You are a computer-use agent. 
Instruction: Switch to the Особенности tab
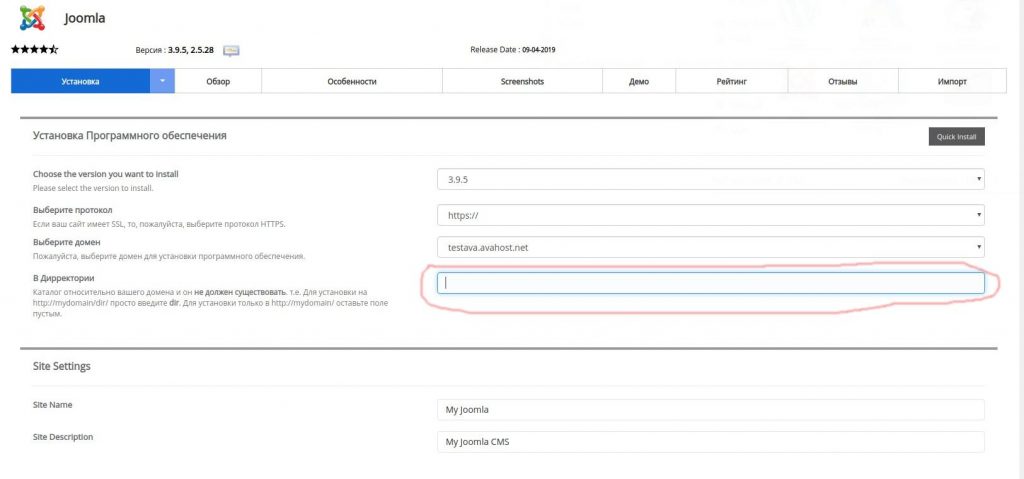click(352, 82)
